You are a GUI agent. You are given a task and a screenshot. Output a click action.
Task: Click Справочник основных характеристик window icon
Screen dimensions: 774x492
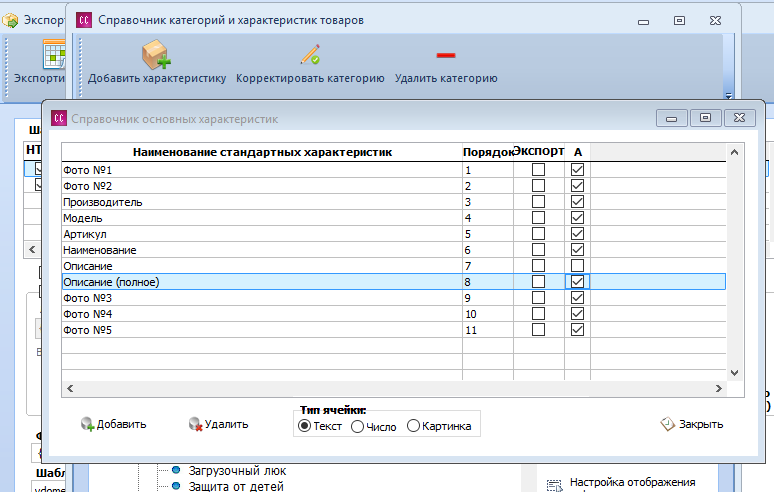(59, 118)
